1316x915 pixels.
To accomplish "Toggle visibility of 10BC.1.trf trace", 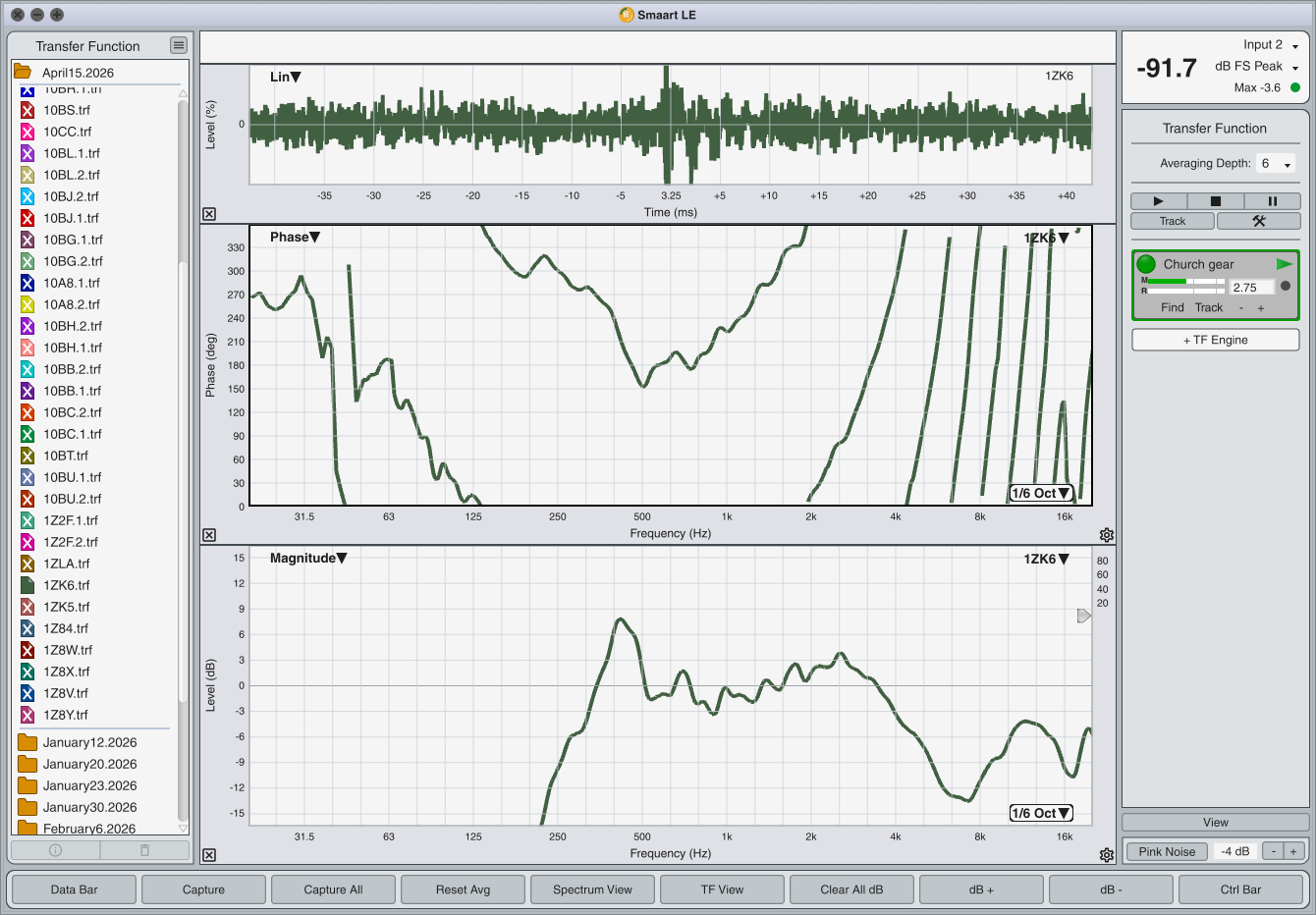I will (27, 434).
